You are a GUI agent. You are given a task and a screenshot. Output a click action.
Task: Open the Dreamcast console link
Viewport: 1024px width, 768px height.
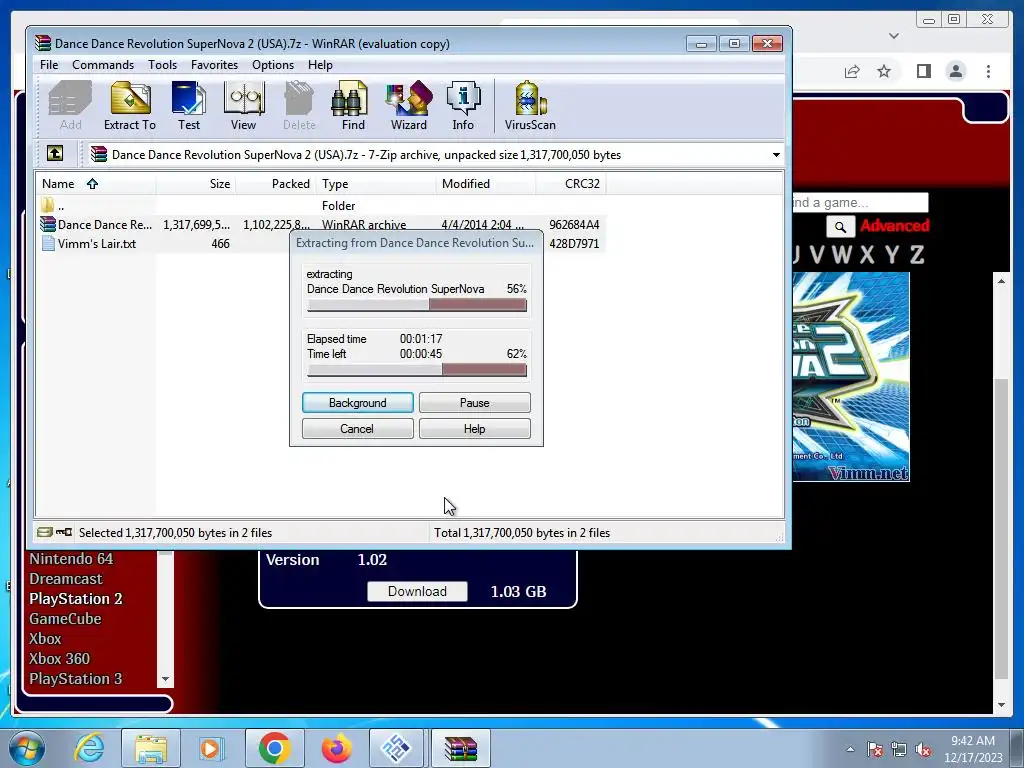pos(66,579)
